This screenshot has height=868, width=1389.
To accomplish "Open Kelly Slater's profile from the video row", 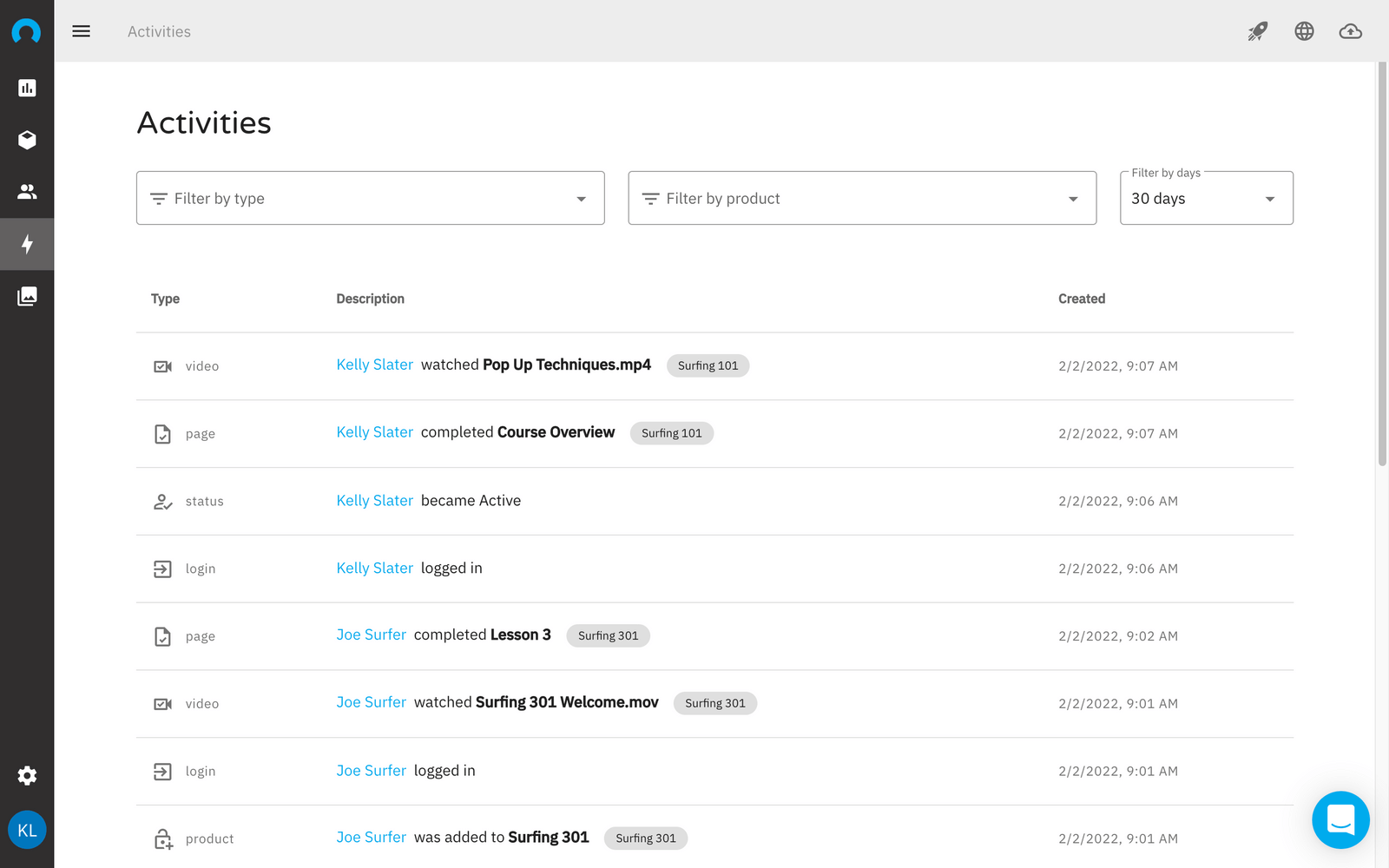I will [374, 365].
